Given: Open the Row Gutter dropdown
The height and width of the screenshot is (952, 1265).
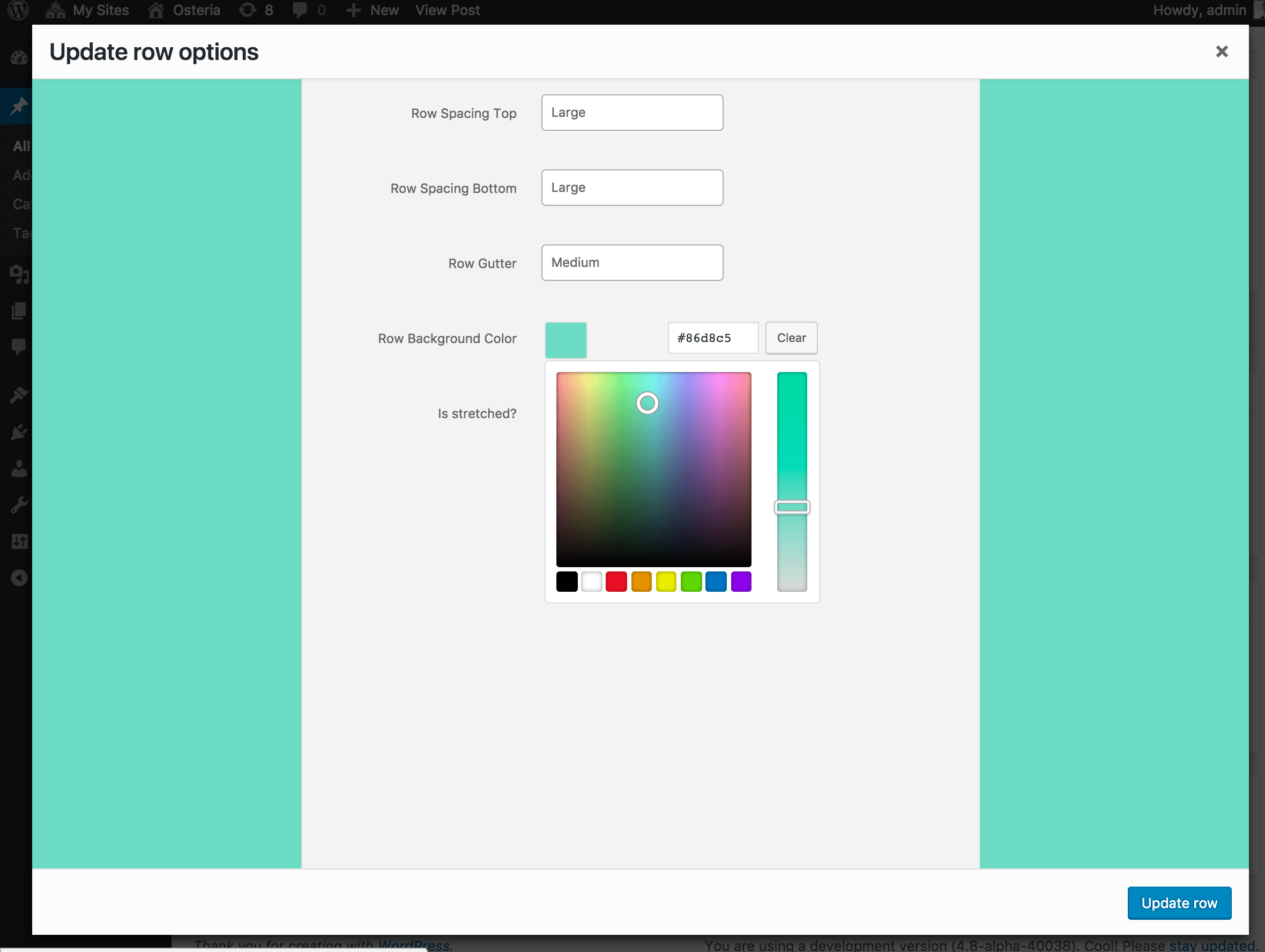Looking at the screenshot, I should pyautogui.click(x=632, y=263).
